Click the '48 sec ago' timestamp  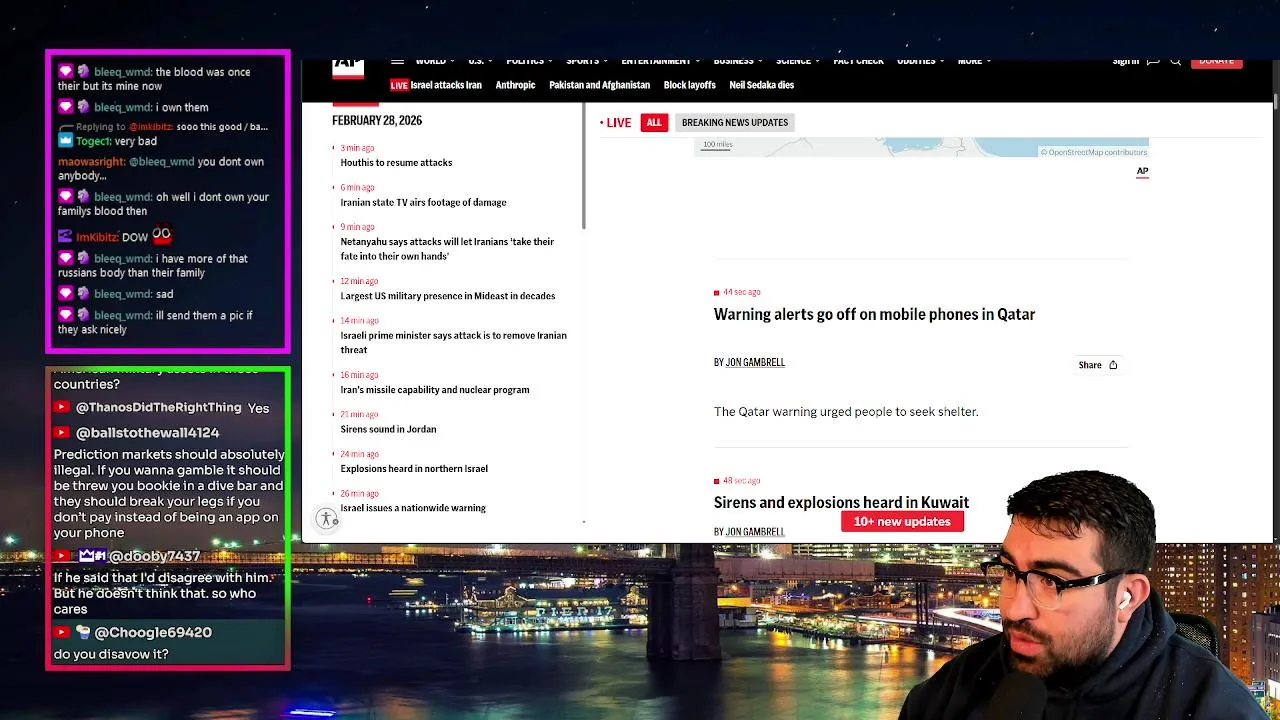coord(741,481)
